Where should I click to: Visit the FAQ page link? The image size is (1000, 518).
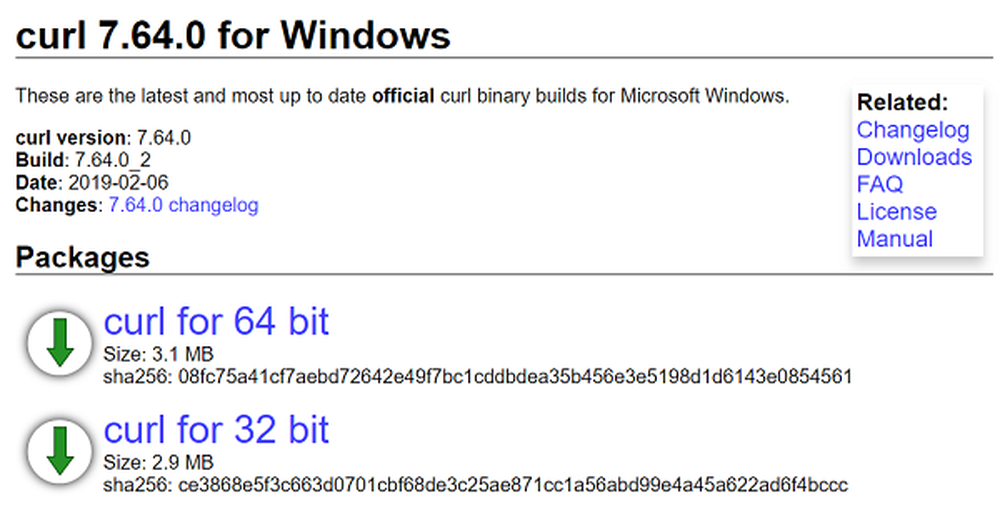pos(879,184)
